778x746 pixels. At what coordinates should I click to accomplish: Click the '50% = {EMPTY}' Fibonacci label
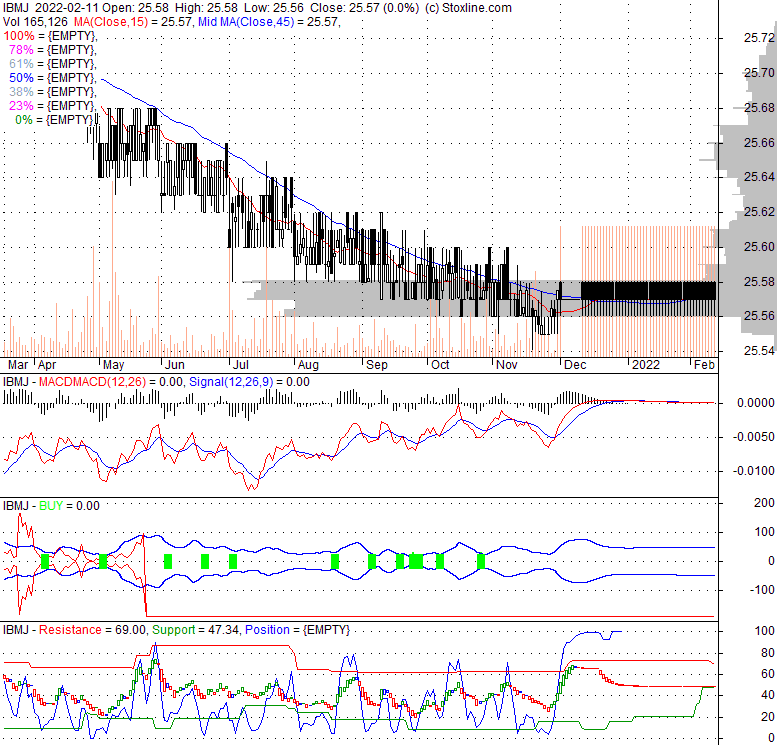coord(53,78)
